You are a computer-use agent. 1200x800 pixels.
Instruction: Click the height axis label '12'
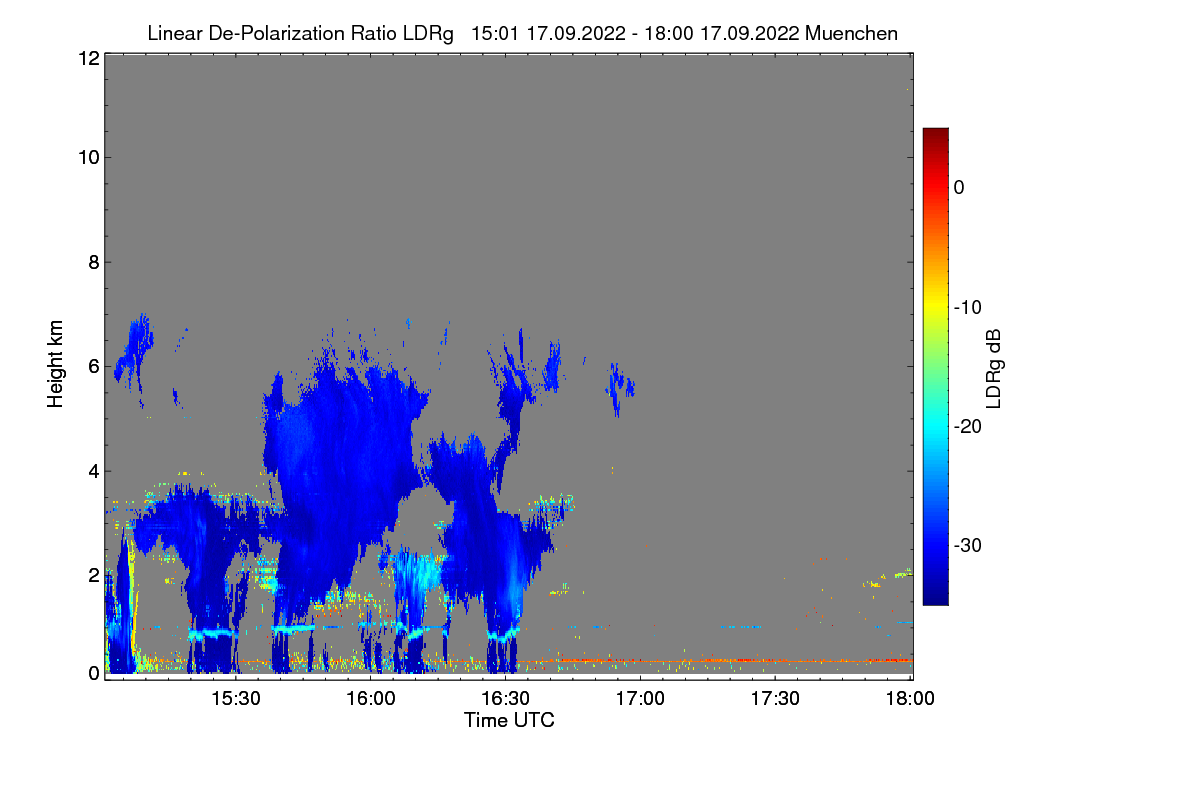pyautogui.click(x=87, y=58)
